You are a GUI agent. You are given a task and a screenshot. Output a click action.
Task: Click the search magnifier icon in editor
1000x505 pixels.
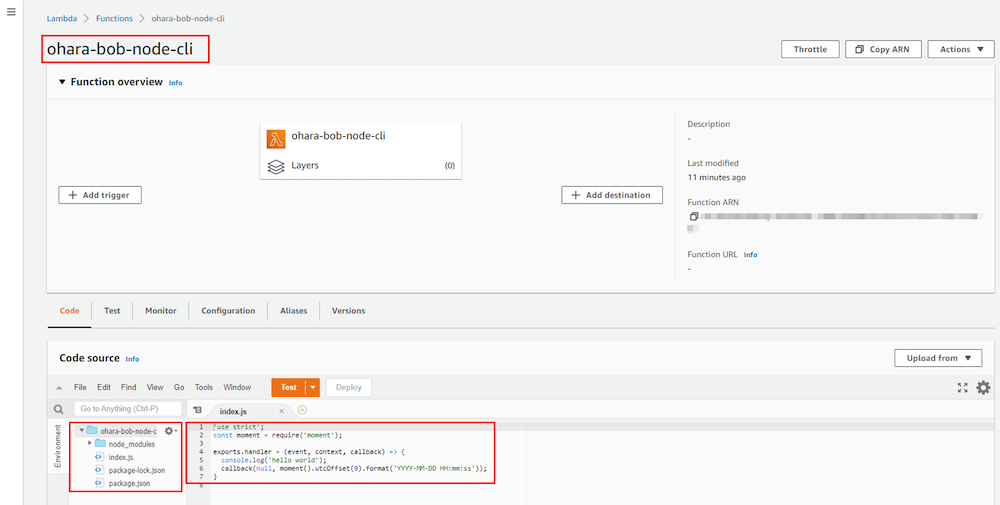(x=59, y=409)
